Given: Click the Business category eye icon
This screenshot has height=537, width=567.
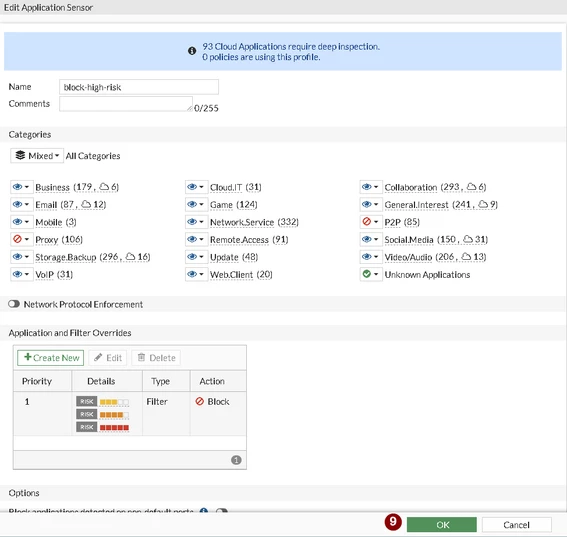Looking at the screenshot, I should [x=17, y=187].
